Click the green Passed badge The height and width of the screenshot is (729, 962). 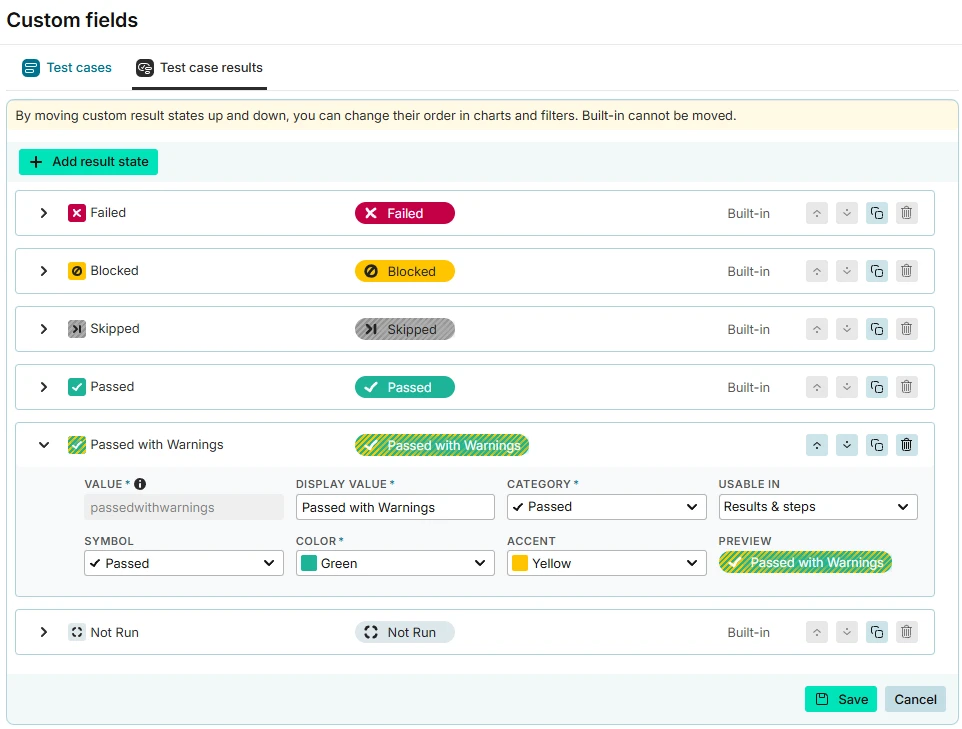tap(404, 387)
